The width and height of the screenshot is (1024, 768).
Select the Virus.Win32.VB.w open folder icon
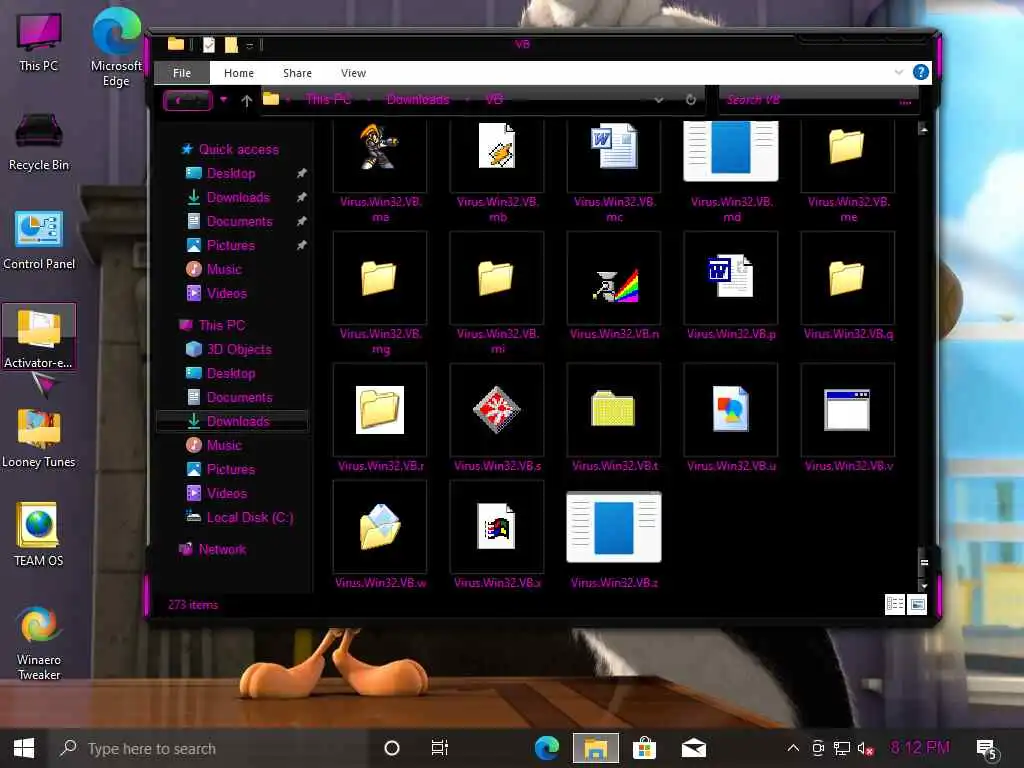point(380,526)
